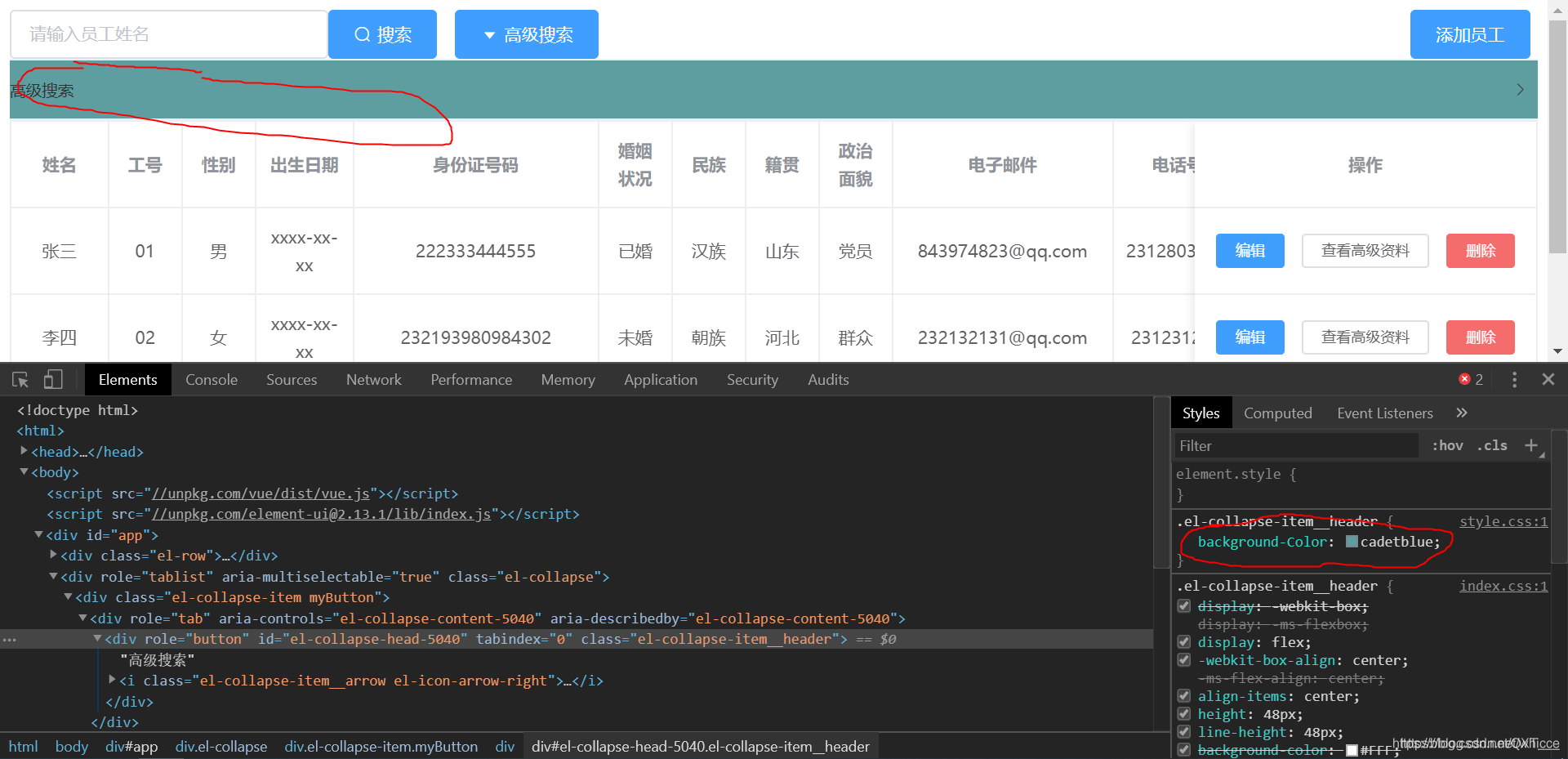1568x759 pixels.
Task: Open the Sources tab
Action: [292, 380]
